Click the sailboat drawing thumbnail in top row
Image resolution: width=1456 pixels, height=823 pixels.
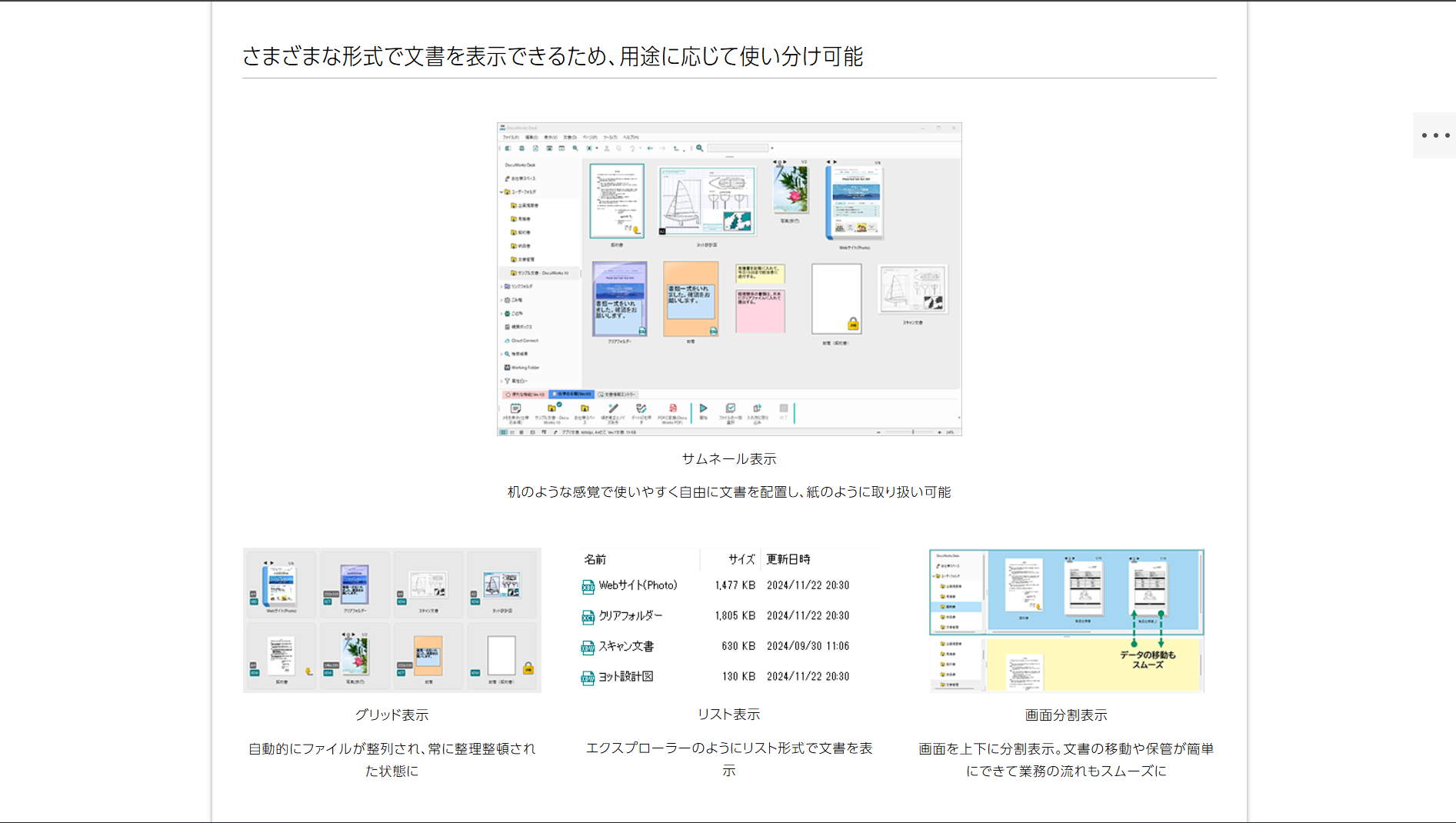(707, 202)
